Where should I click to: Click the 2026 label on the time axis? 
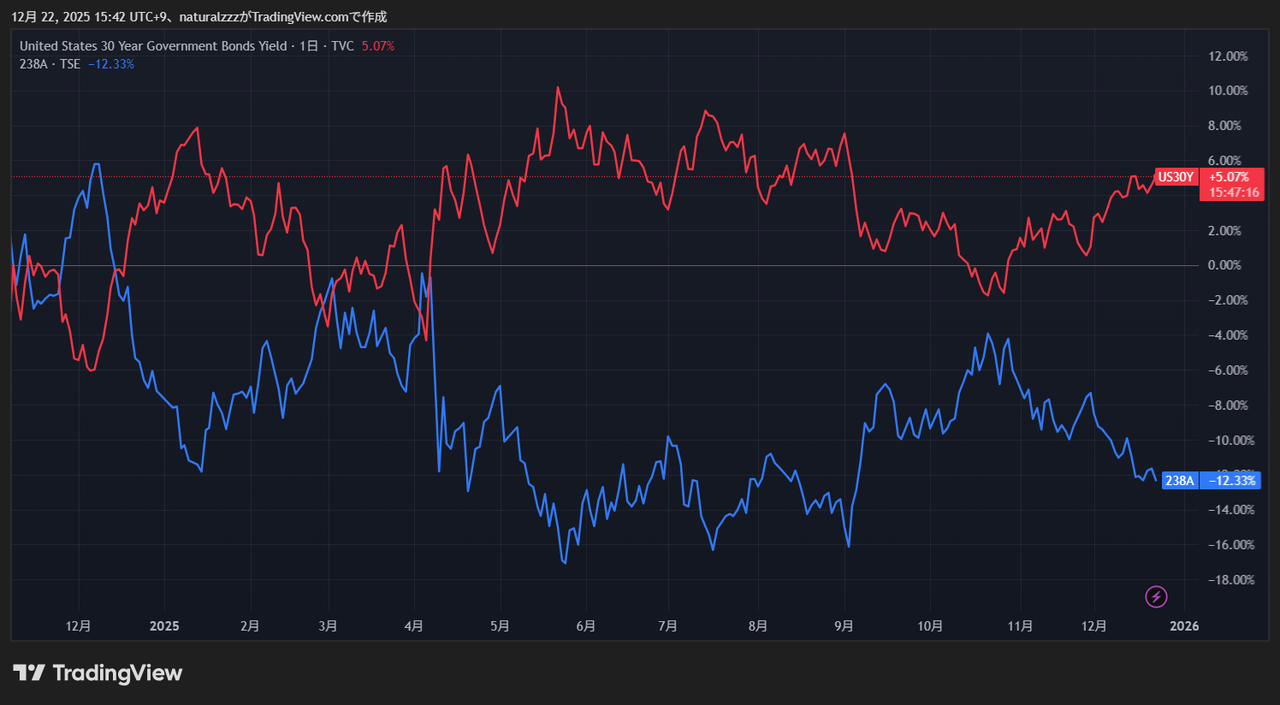point(1183,626)
